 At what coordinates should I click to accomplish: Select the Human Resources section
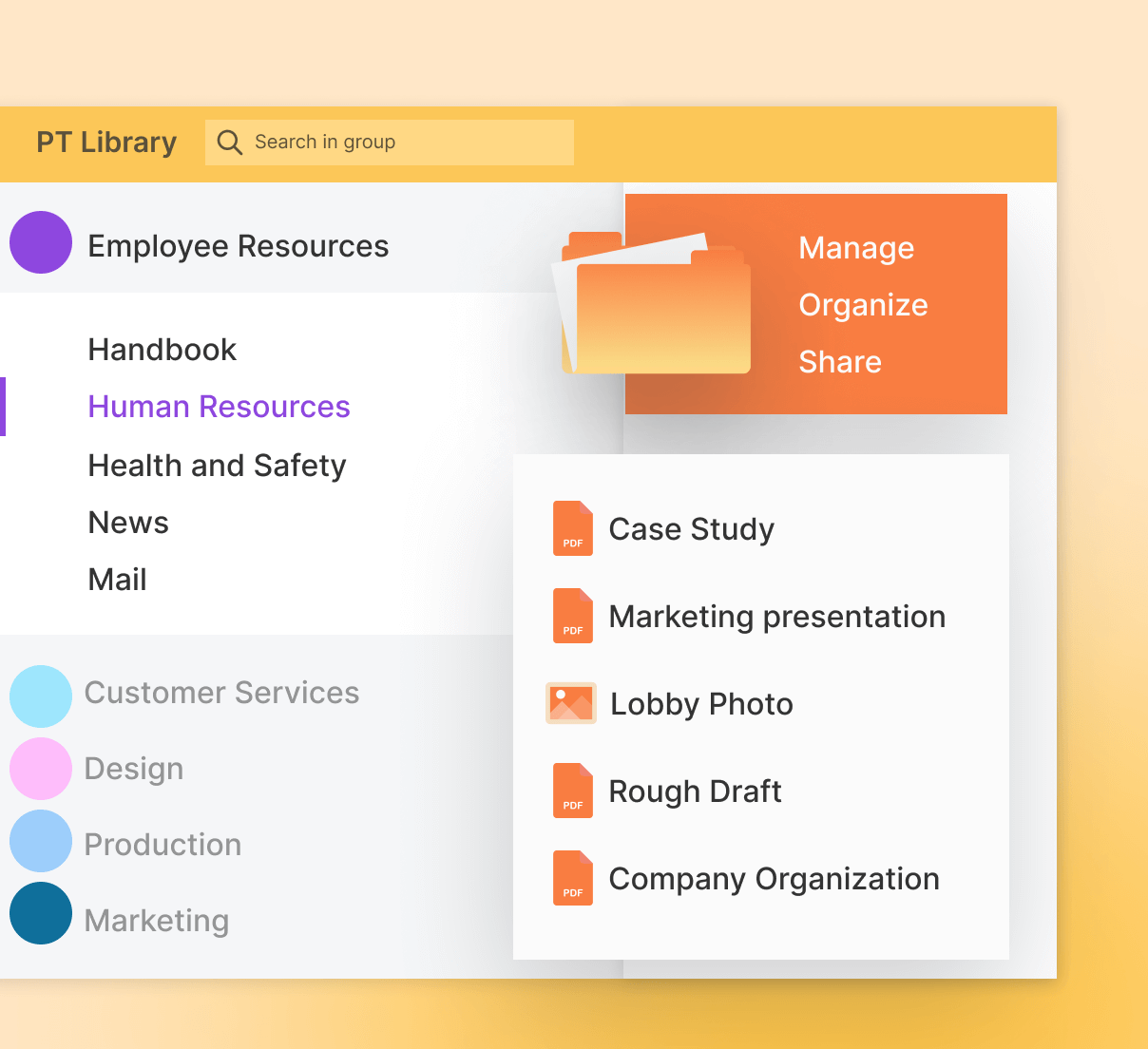tap(219, 406)
